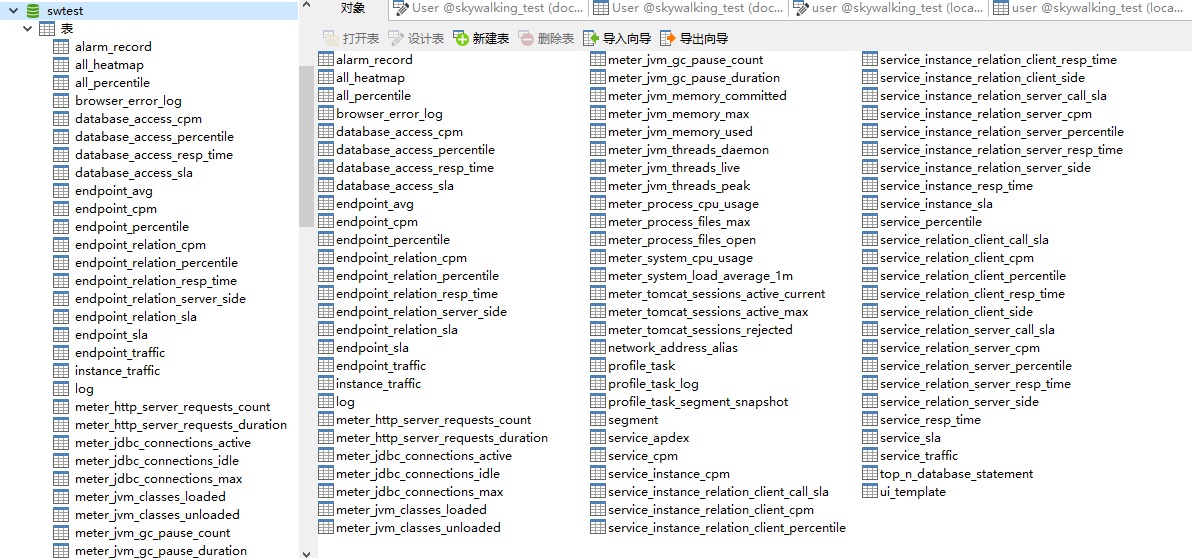The width and height of the screenshot is (1192, 558).
Task: Select endpoint_avg icon in the sidebar tree
Action: pyautogui.click(x=62, y=191)
